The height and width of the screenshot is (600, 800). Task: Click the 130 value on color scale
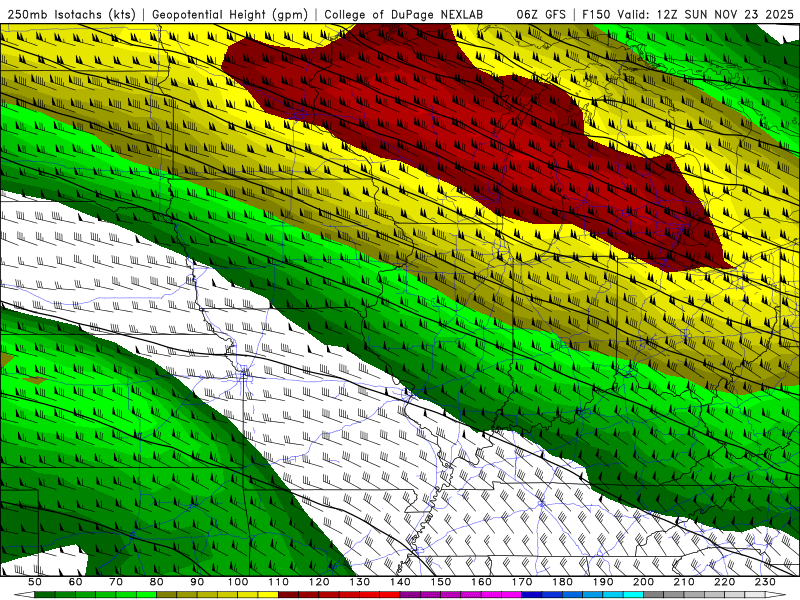[360, 582]
